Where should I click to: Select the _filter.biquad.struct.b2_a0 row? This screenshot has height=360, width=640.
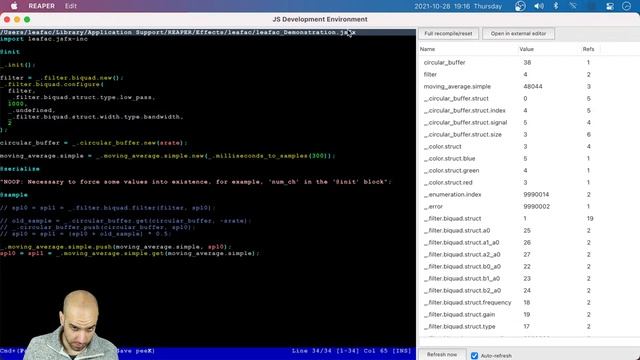[x=529, y=291]
